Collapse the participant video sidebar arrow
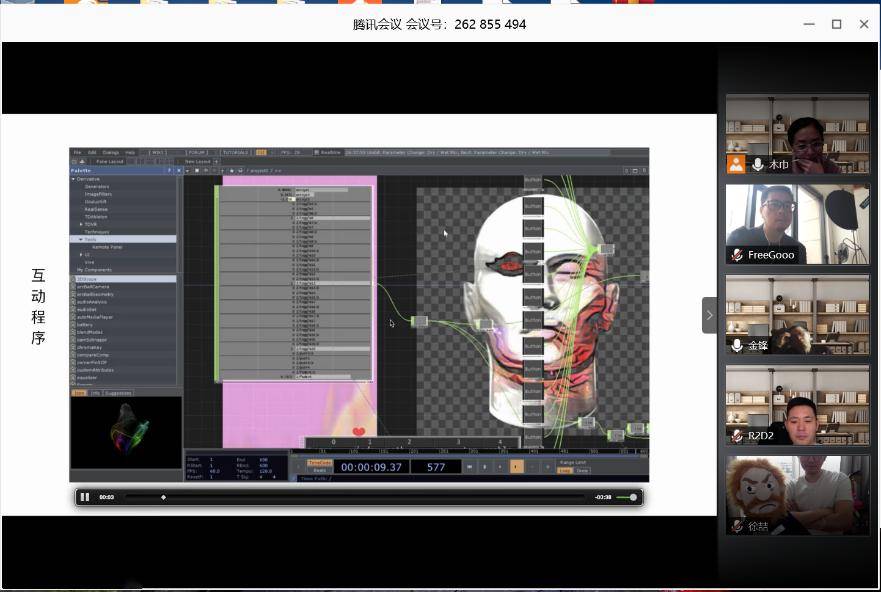Viewport: 881px width, 592px height. click(709, 315)
